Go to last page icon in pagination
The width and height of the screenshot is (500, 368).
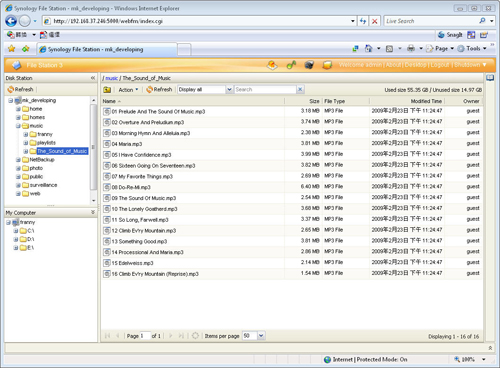(x=181, y=336)
